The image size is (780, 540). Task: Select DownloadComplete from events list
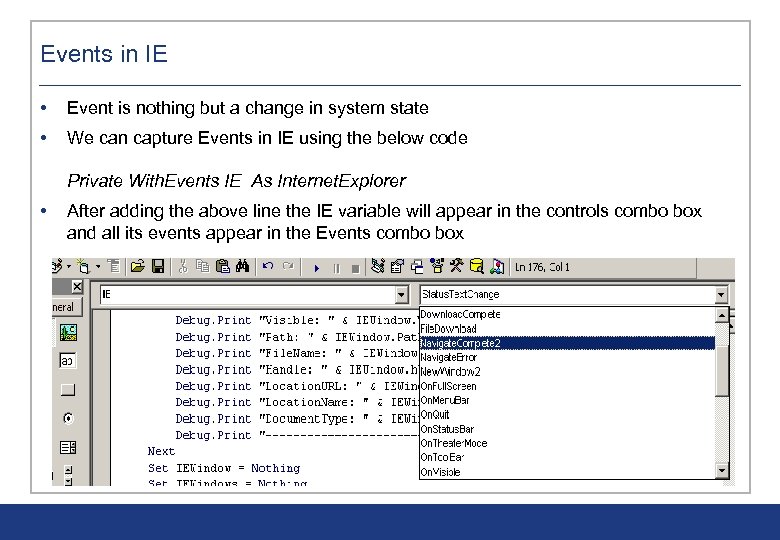coord(567,314)
